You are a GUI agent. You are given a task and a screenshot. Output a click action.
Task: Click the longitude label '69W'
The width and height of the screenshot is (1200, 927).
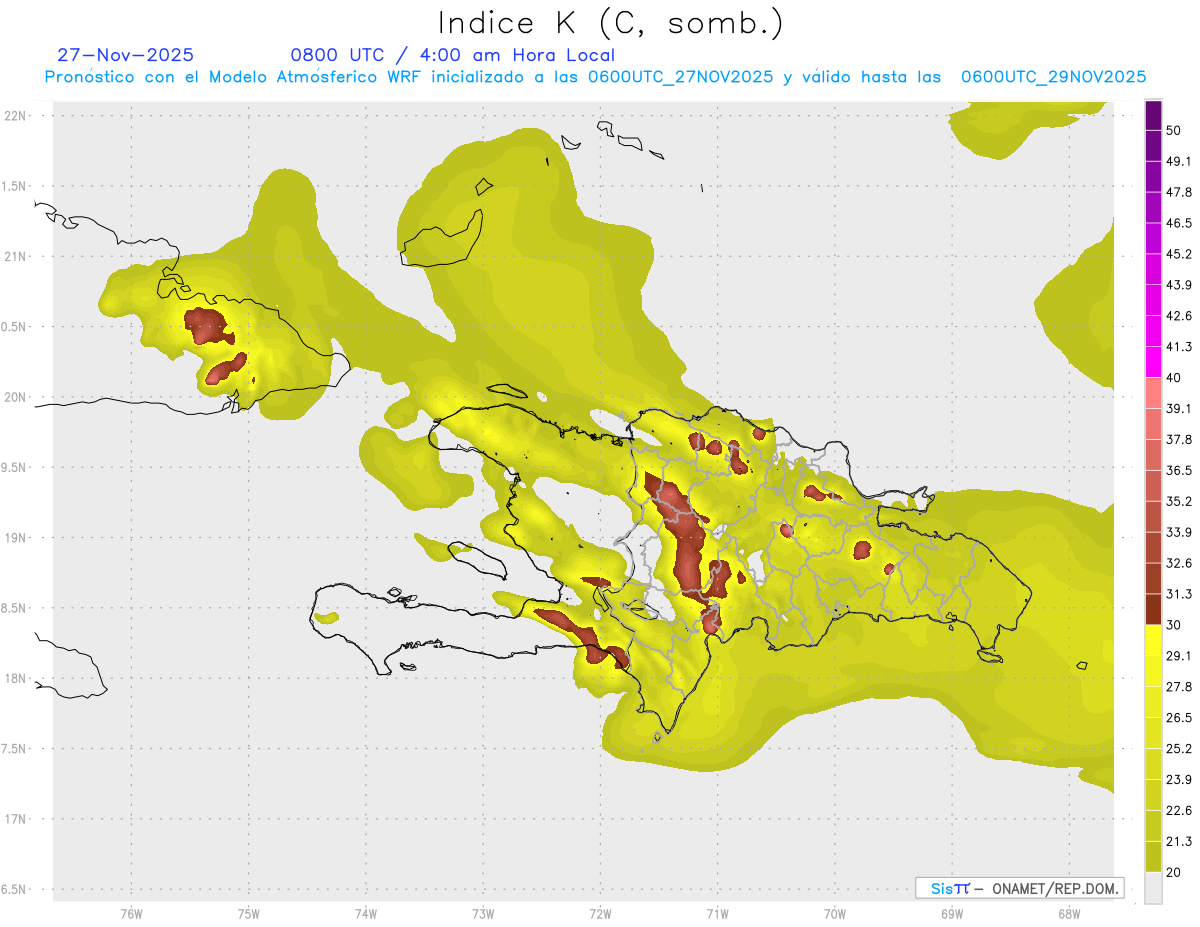point(952,913)
